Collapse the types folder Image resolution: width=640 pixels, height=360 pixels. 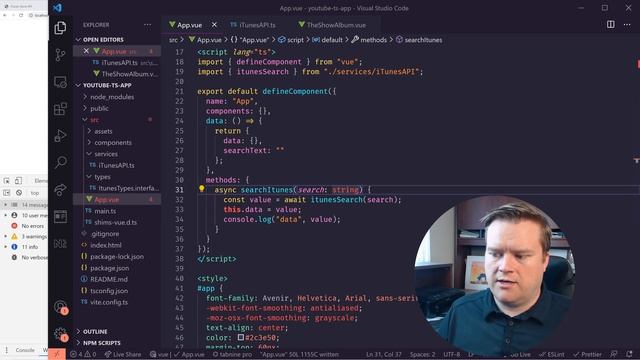(89, 177)
